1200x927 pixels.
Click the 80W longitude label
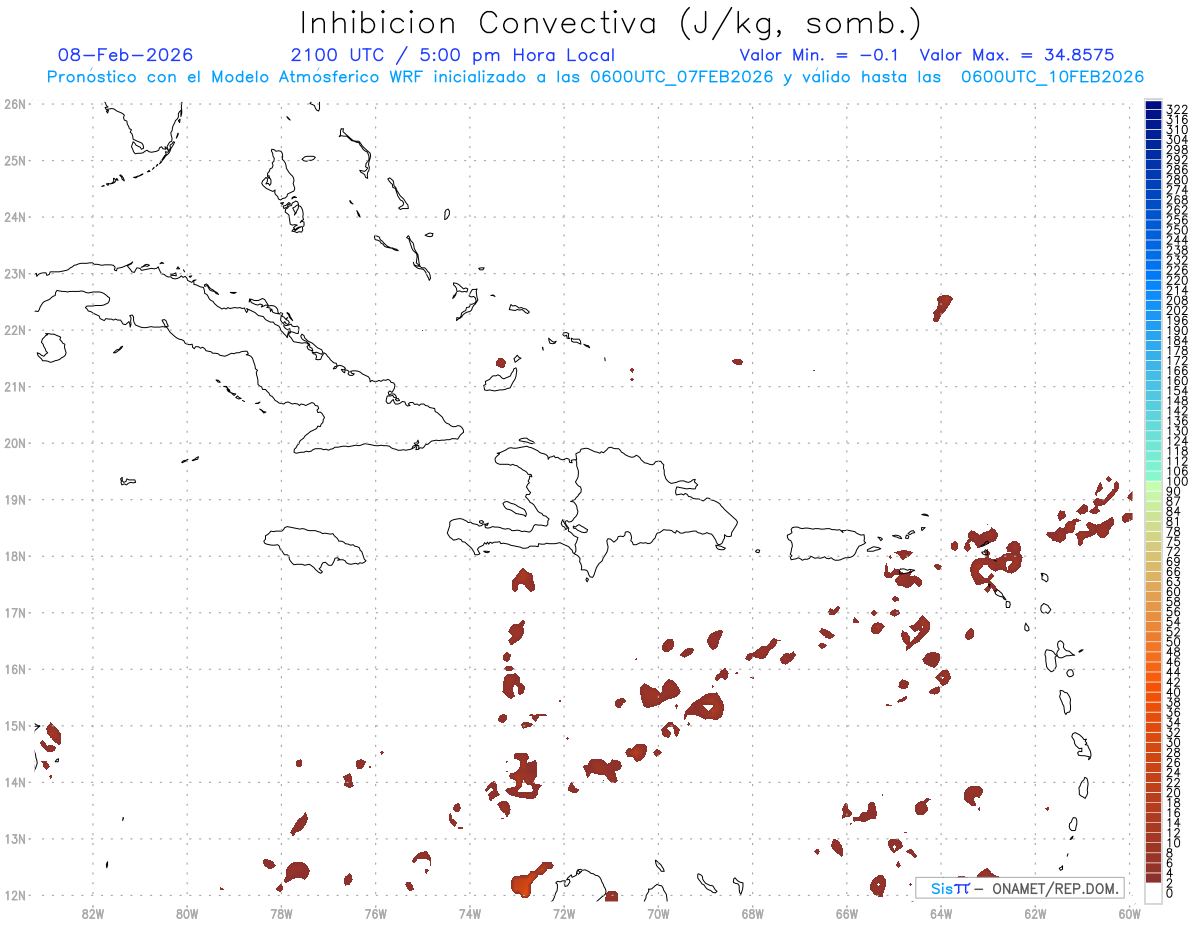(x=187, y=912)
